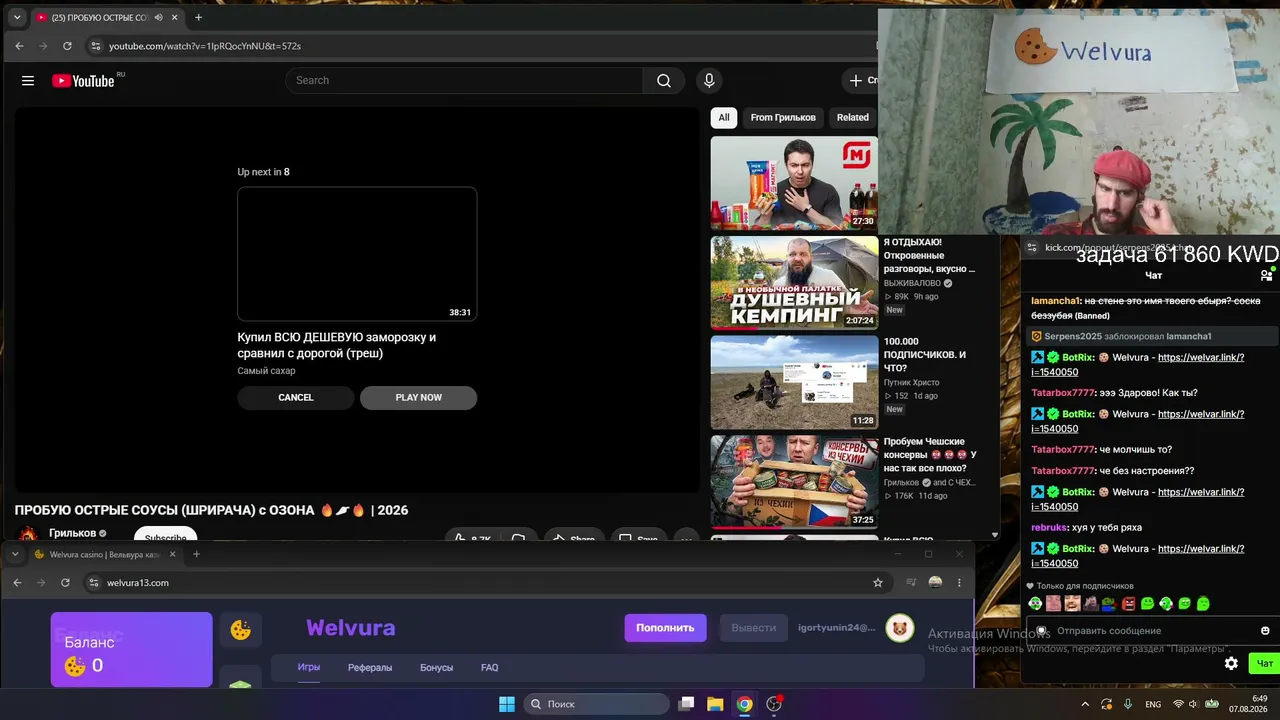Show hidden system tray icons
The image size is (1280, 720).
(1085, 704)
